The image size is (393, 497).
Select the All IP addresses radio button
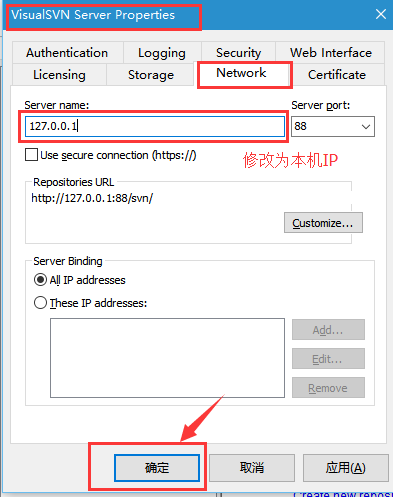(x=40, y=280)
